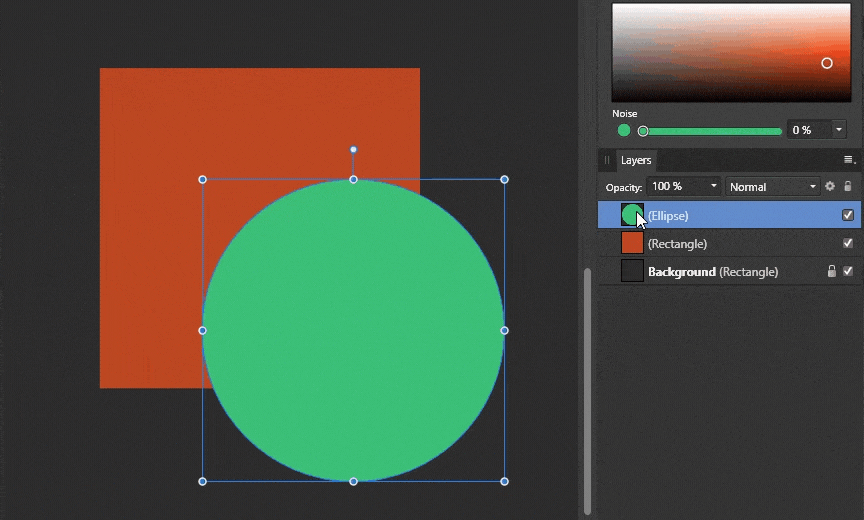Toggle the layer lock icon beside blend mode

[847, 187]
